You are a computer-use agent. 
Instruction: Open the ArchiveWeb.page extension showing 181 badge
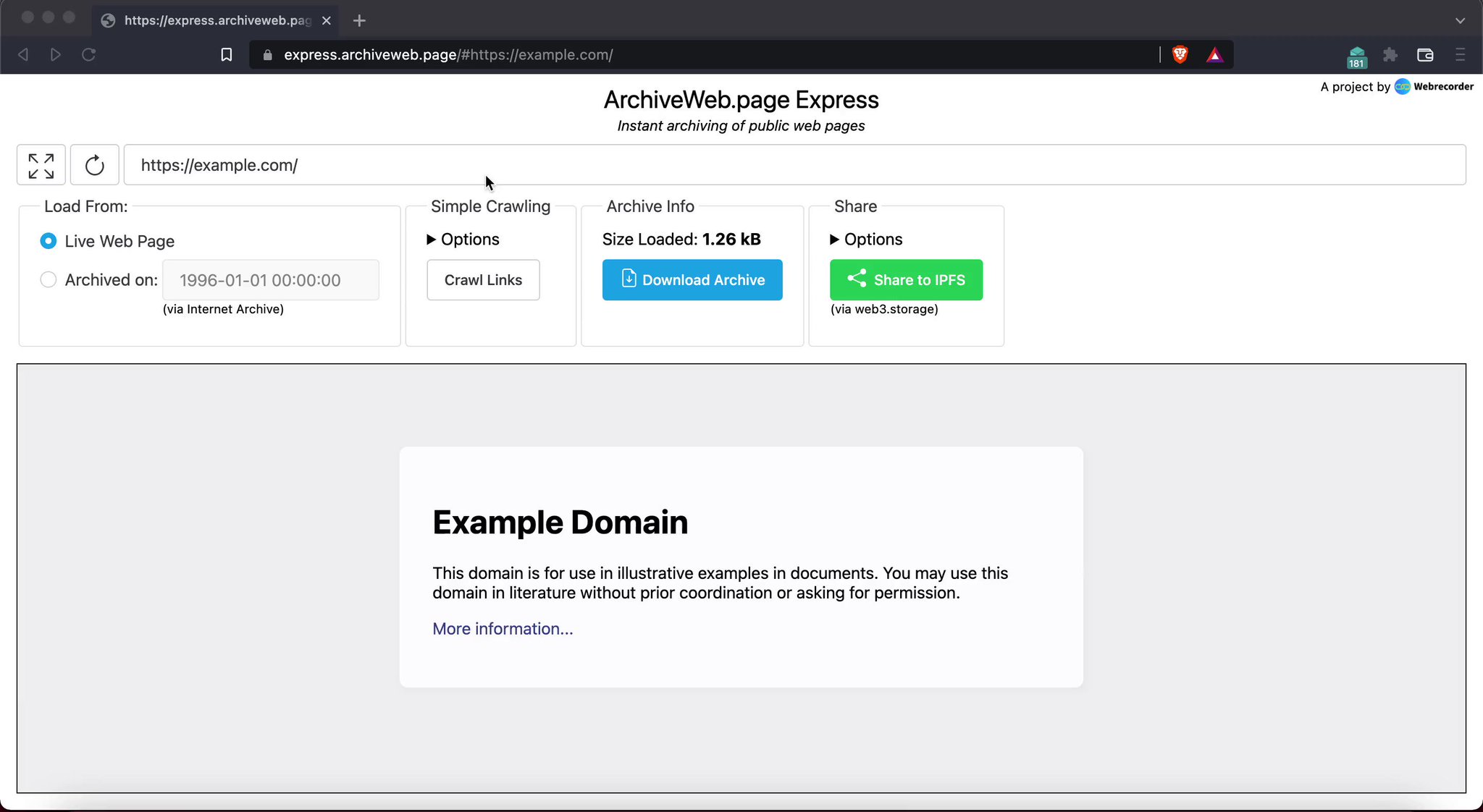click(x=1356, y=54)
